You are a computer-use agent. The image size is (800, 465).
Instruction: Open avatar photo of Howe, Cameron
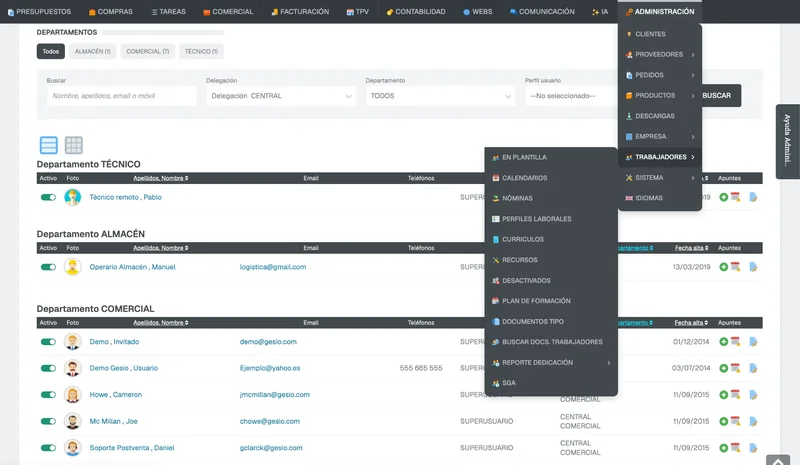(72, 395)
